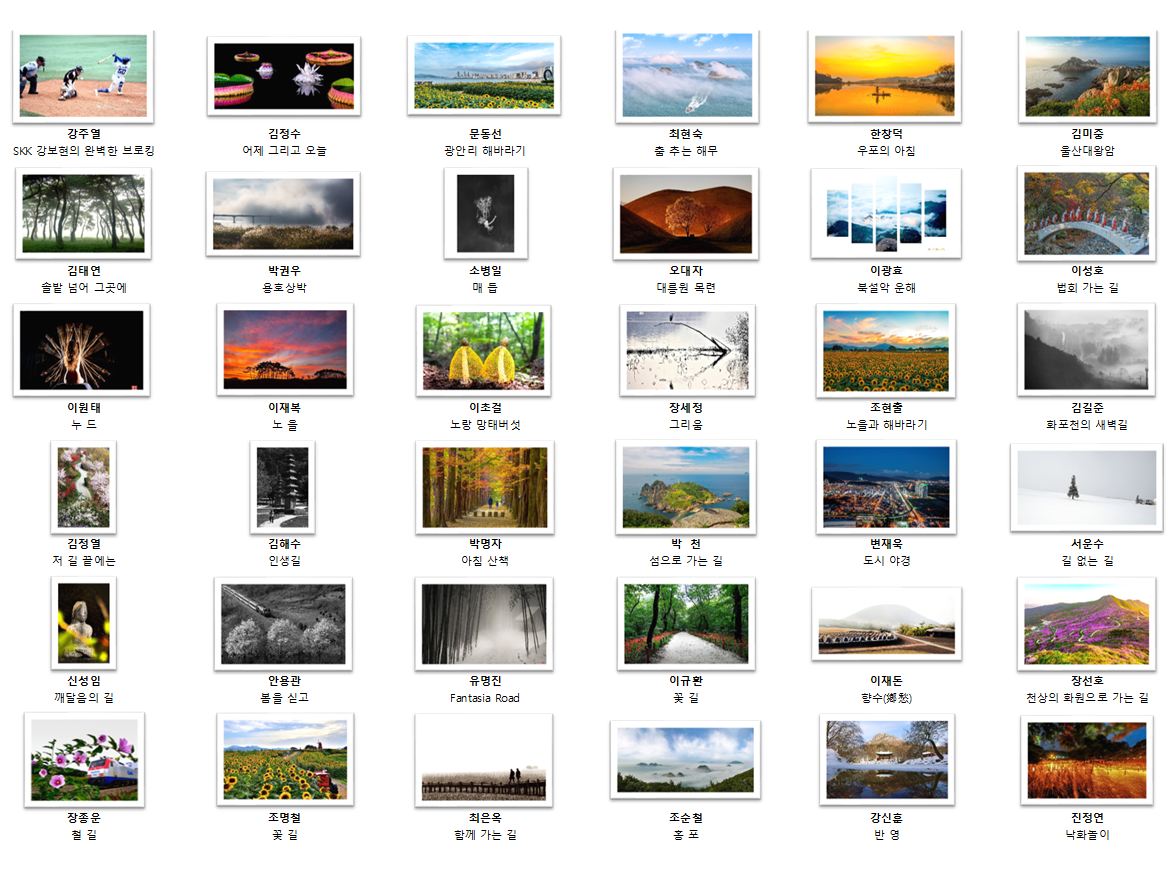Open the 낙화놀이 night fireworks thumbnail
Image resolution: width=1170 pixels, height=889 pixels.
click(x=1086, y=760)
